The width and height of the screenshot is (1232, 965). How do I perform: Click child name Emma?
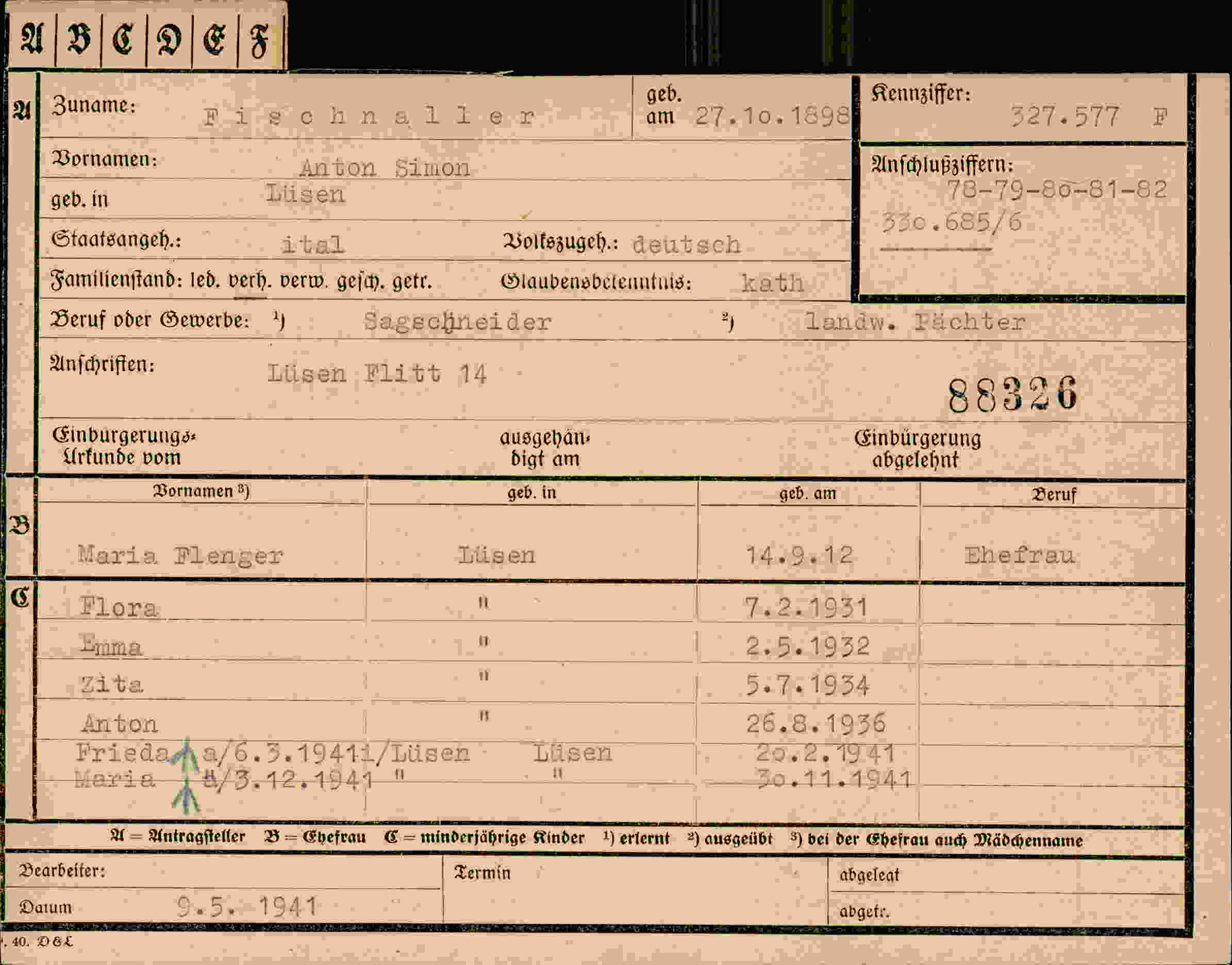(x=110, y=646)
